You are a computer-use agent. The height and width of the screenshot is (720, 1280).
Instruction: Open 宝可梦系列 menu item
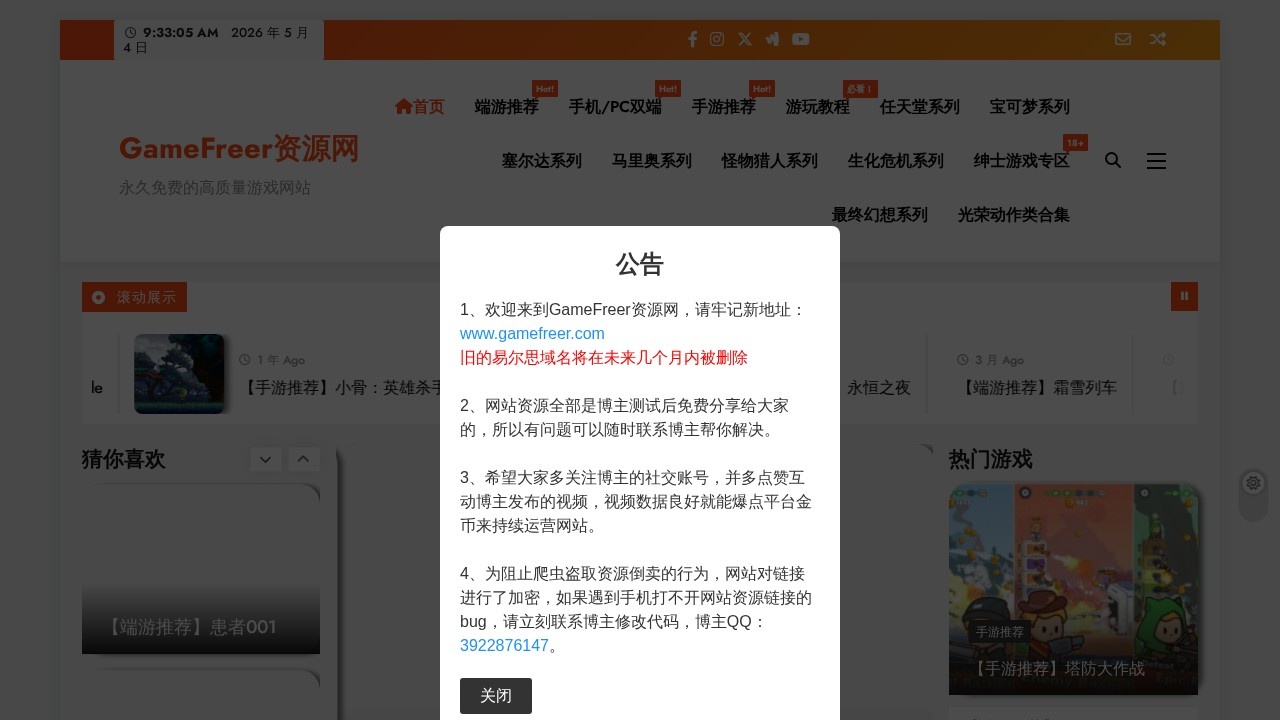tap(1030, 107)
